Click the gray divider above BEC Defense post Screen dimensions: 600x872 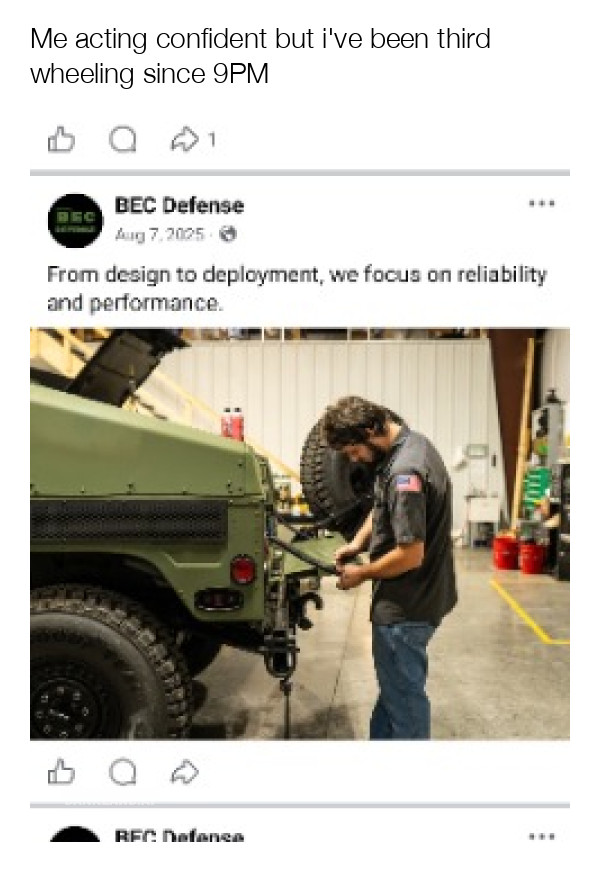[x=300, y=172]
